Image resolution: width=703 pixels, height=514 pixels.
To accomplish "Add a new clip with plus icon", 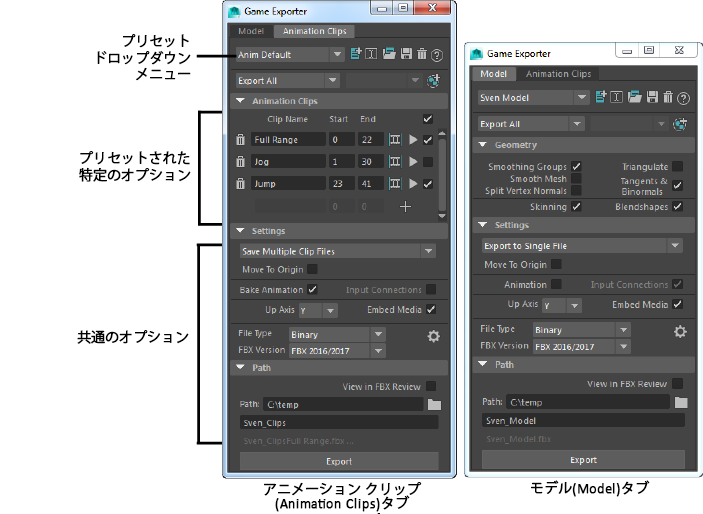I will (405, 206).
